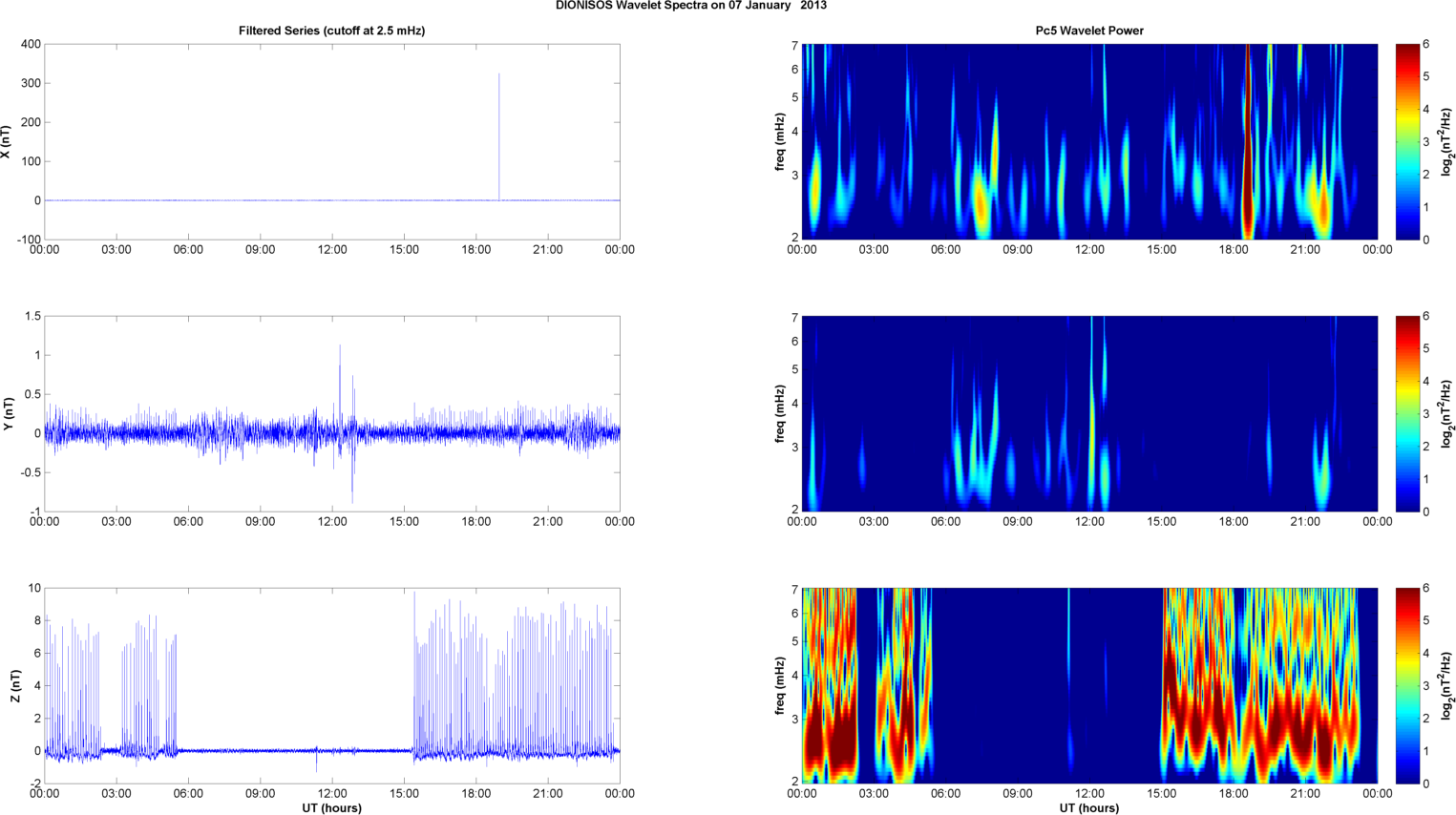This screenshot has width=1456, height=815.
Task: Click the bright streak at 12:00 in middle wavelet plot
Action: [1092, 413]
